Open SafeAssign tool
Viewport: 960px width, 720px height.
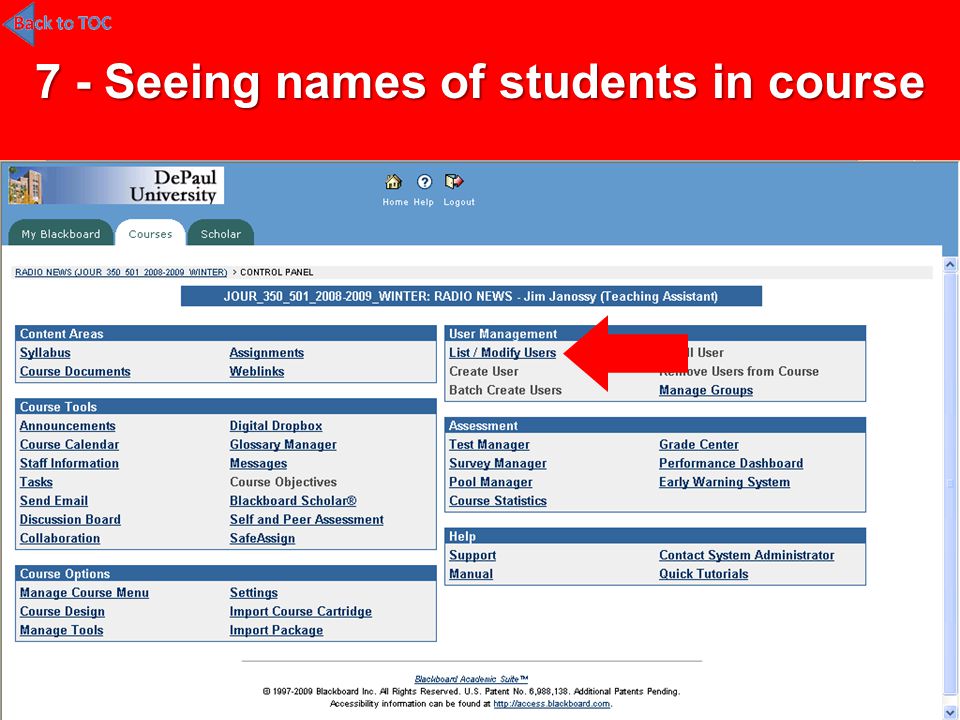262,538
